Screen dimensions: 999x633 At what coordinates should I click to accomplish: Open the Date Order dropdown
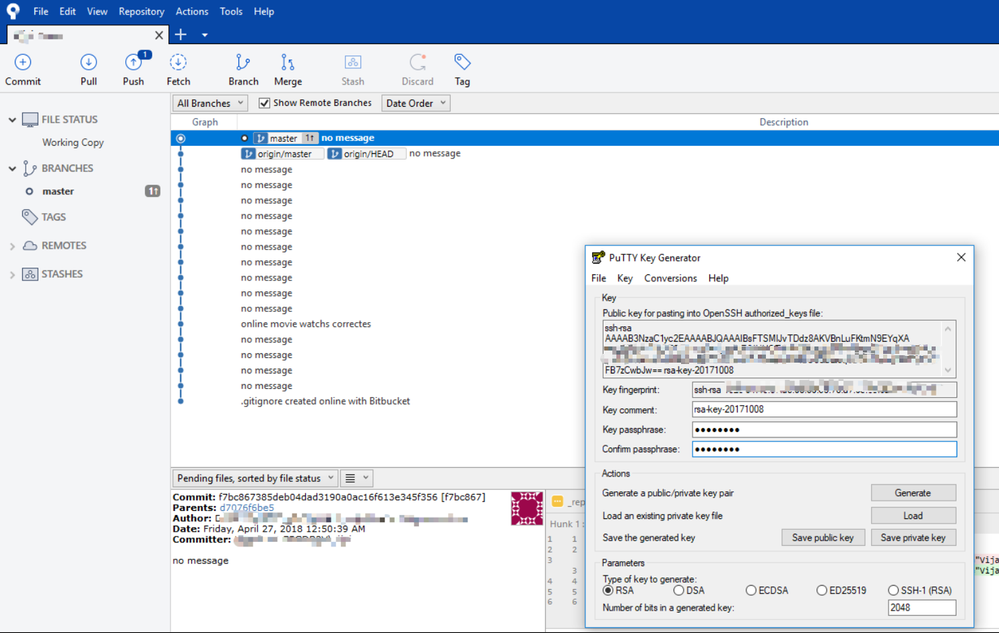[x=416, y=103]
